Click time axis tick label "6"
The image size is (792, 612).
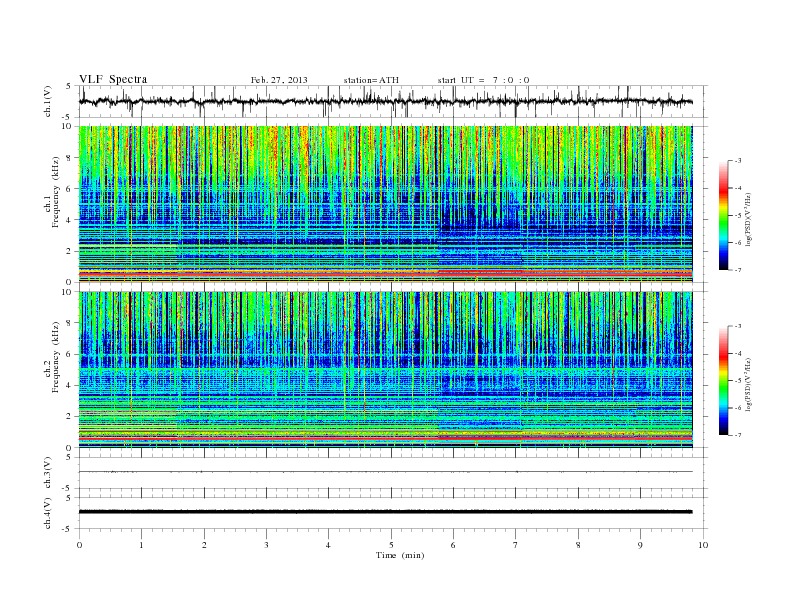[454, 545]
